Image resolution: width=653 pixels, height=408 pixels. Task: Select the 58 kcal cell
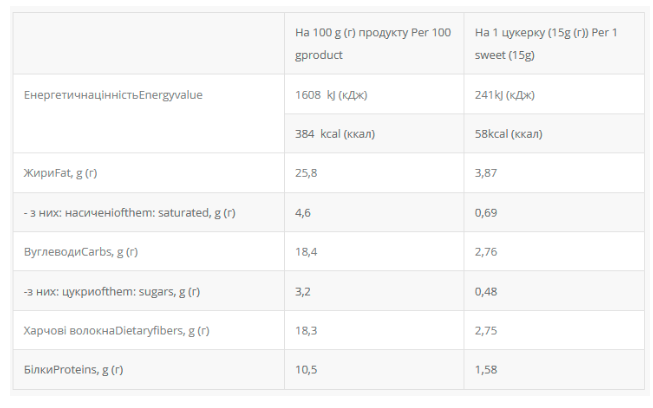508,133
